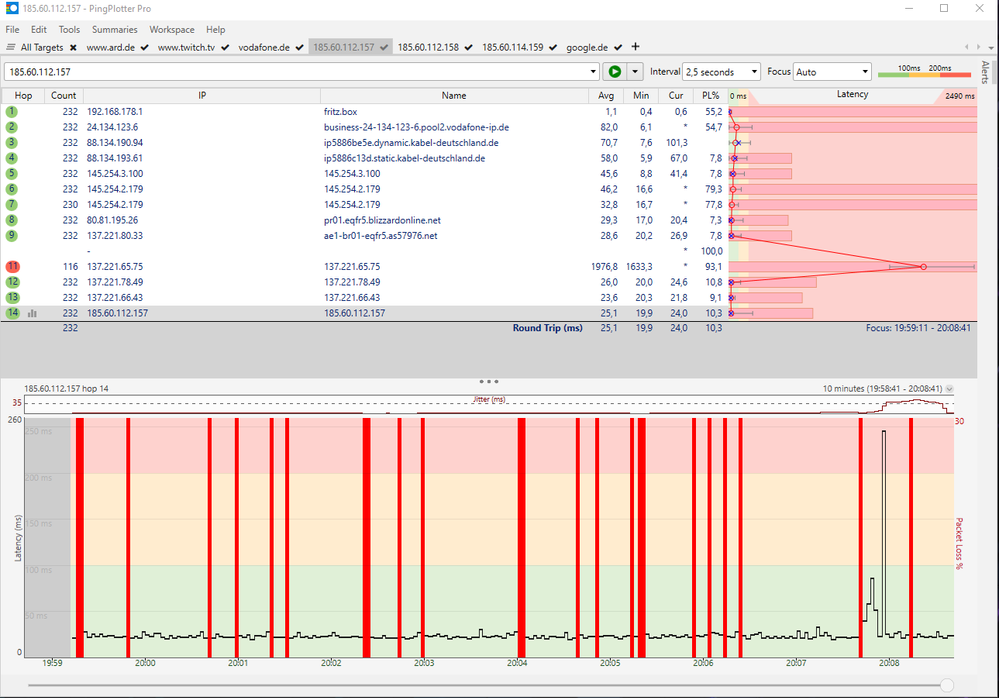Disable tracing checkmark for google.de
This screenshot has width=999, height=698.
[617, 46]
